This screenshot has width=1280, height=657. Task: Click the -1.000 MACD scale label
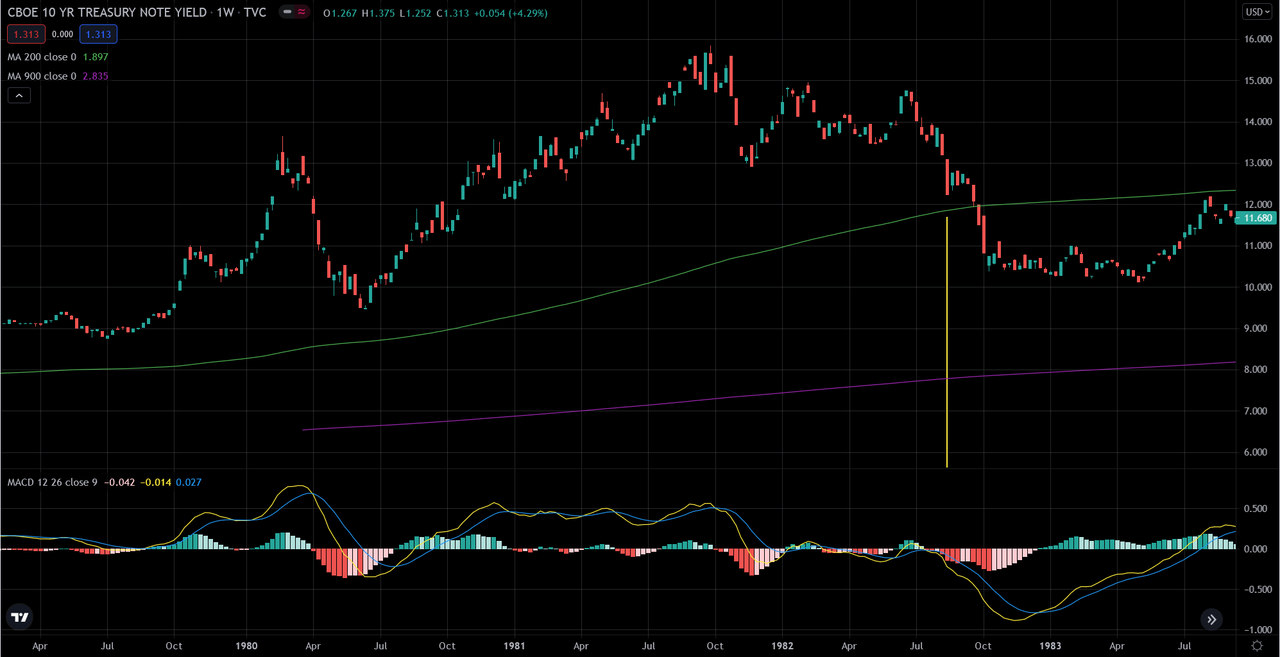pos(1258,630)
